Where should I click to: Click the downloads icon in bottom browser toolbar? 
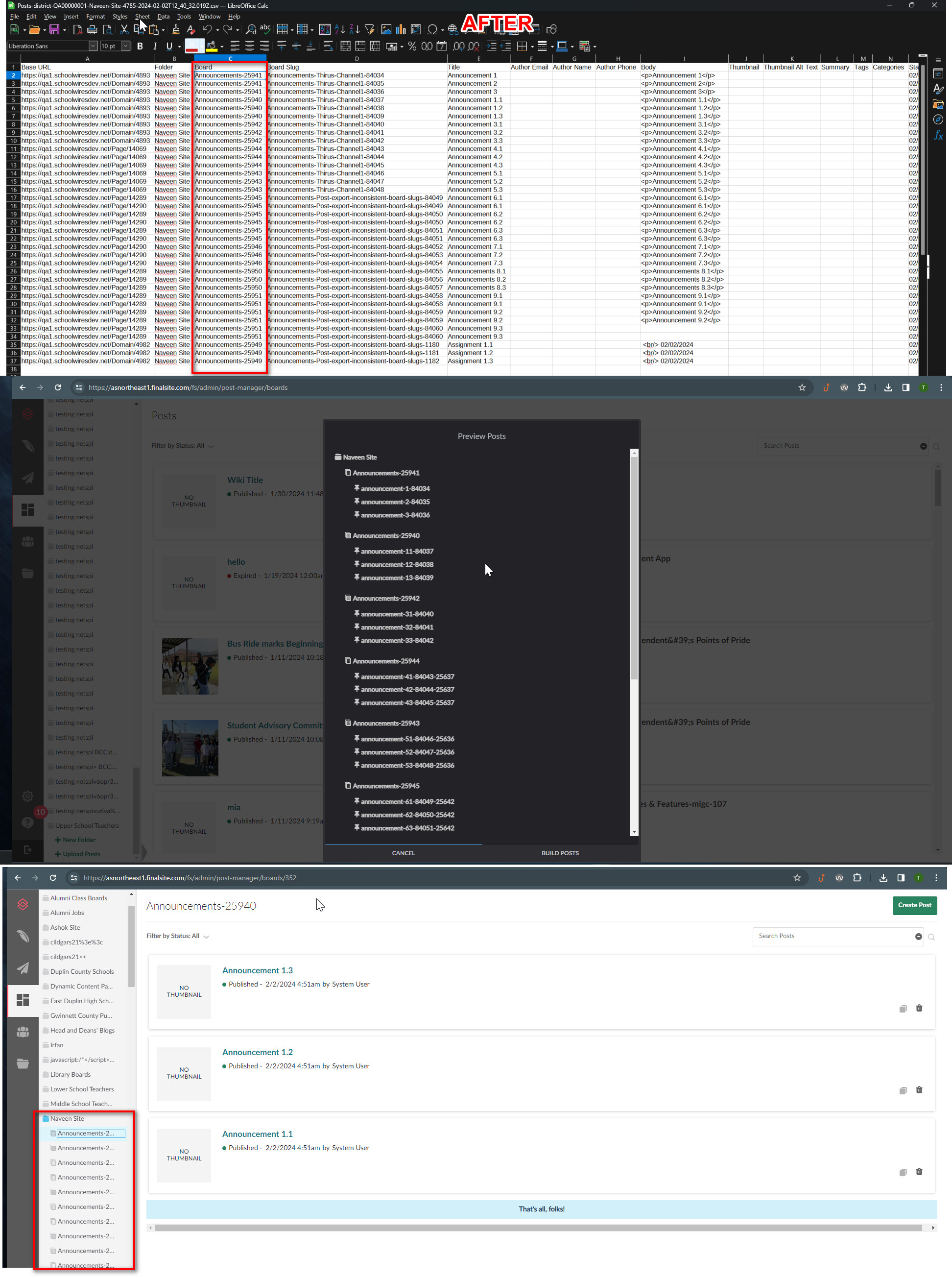click(883, 878)
